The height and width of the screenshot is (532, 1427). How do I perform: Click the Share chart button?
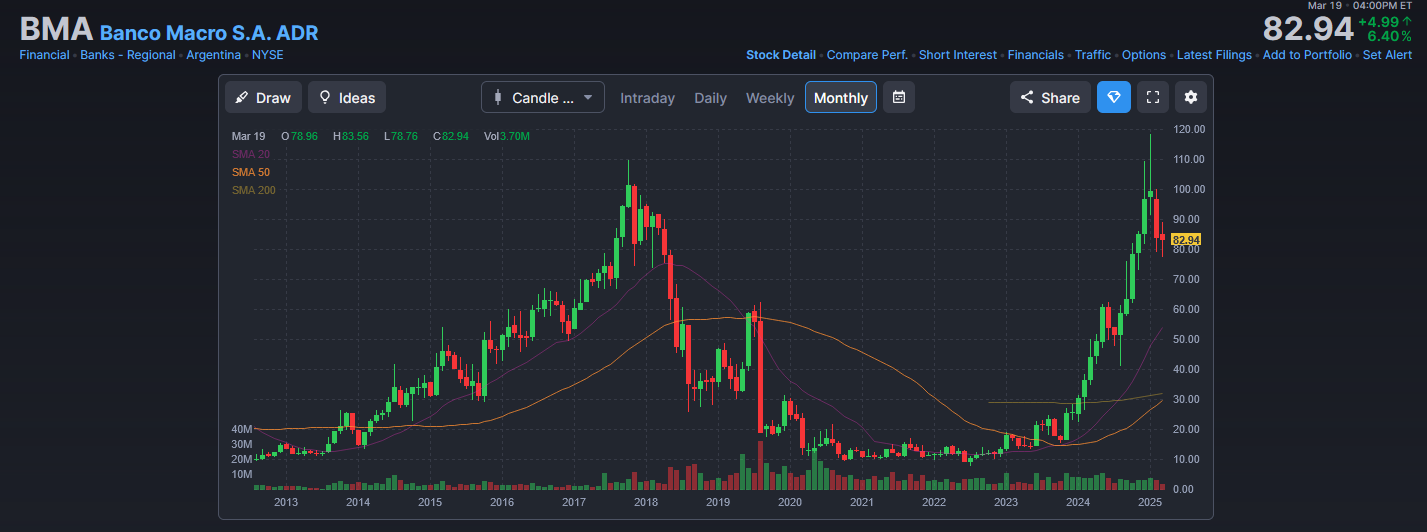point(1050,97)
